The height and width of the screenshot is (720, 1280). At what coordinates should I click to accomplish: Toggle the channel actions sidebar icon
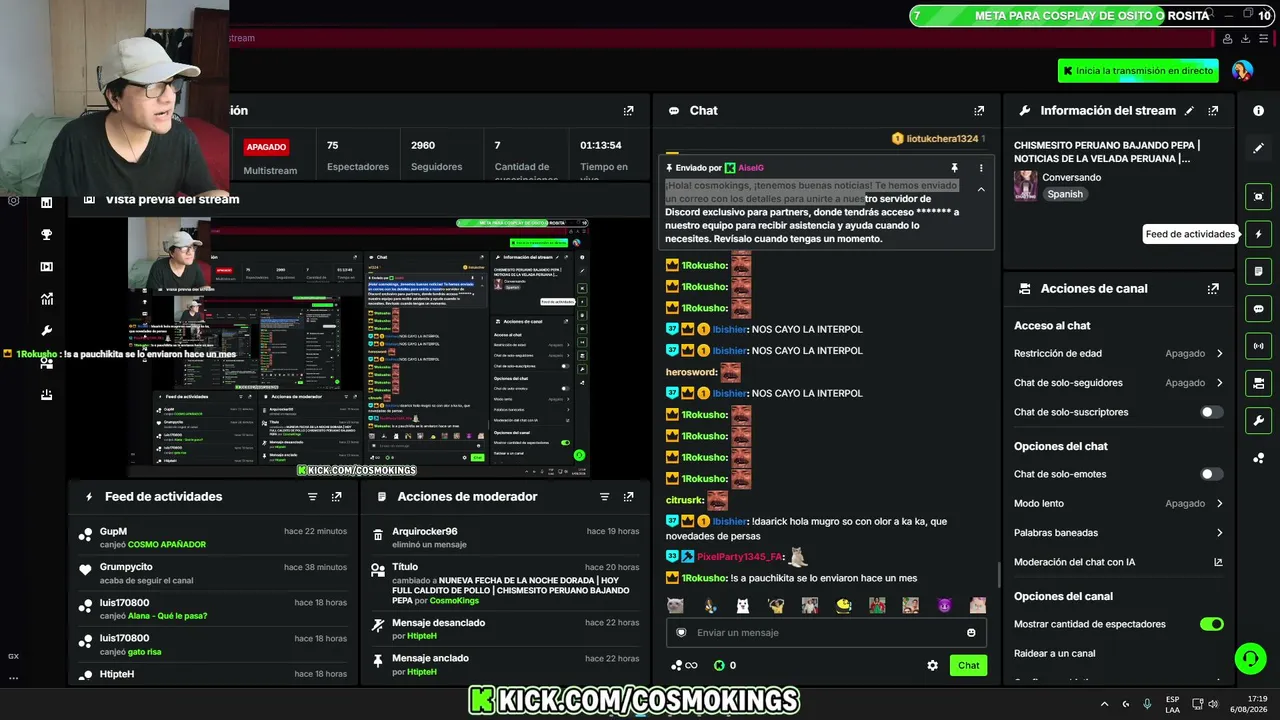1258,383
